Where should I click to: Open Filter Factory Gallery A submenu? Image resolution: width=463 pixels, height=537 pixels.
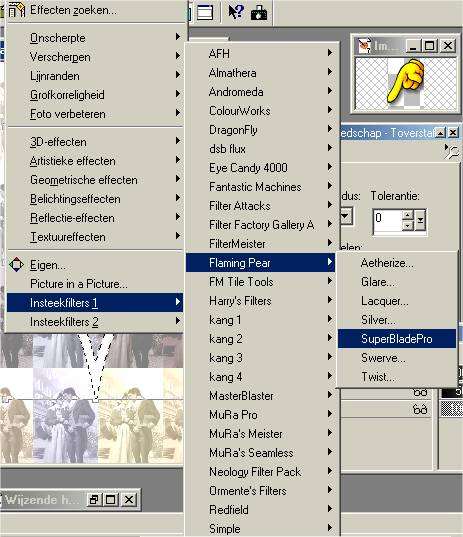pos(261,225)
